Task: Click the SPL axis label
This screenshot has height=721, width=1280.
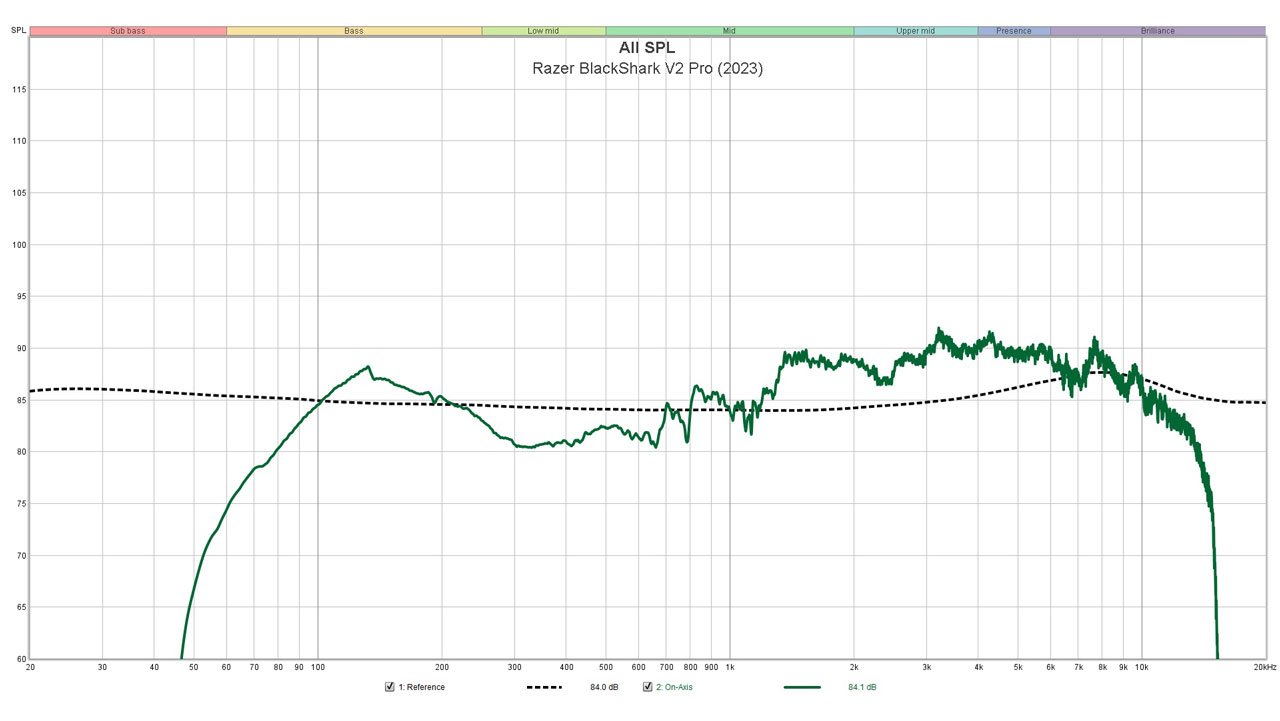Action: (18, 31)
